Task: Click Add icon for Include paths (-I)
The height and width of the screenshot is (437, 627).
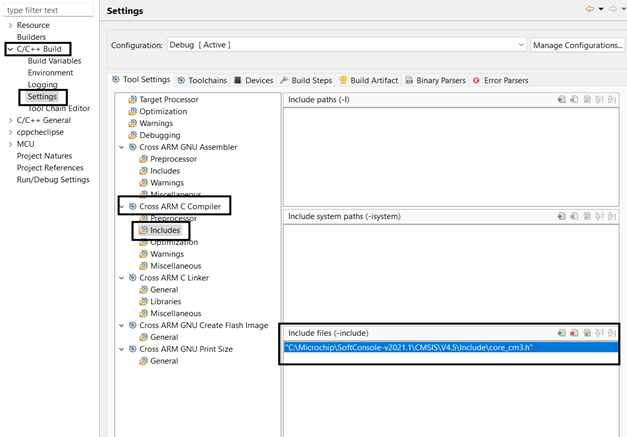Action: (561, 100)
